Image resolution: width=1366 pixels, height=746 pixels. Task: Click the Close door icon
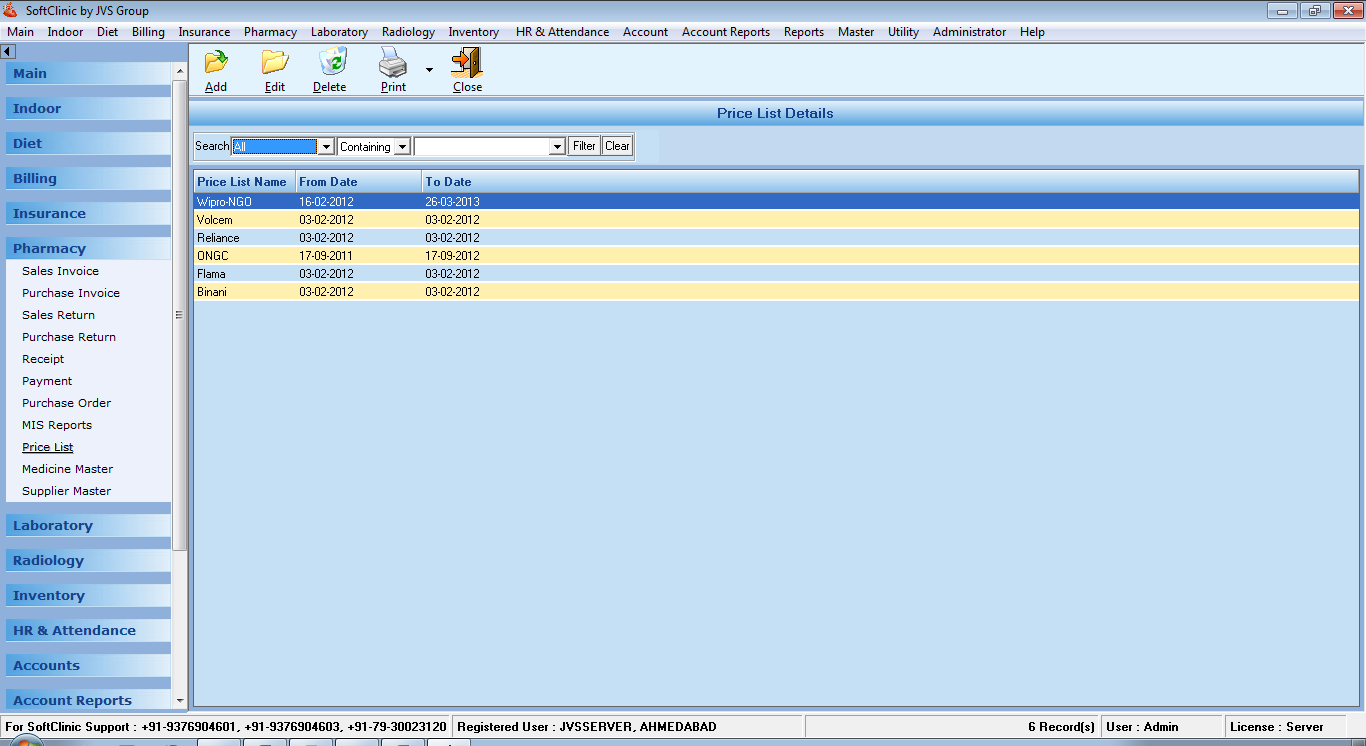467,63
